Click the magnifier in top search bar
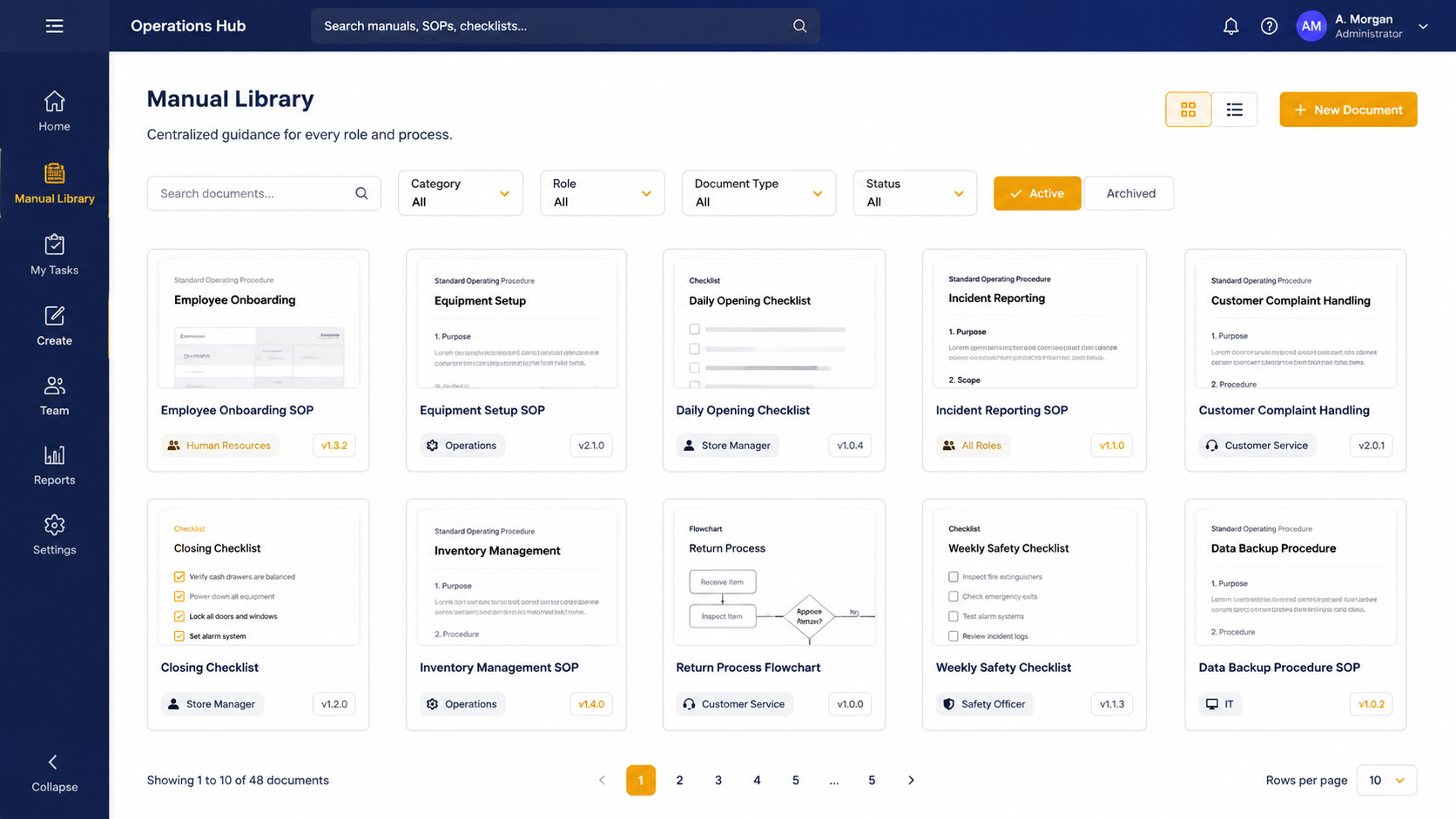 click(799, 26)
